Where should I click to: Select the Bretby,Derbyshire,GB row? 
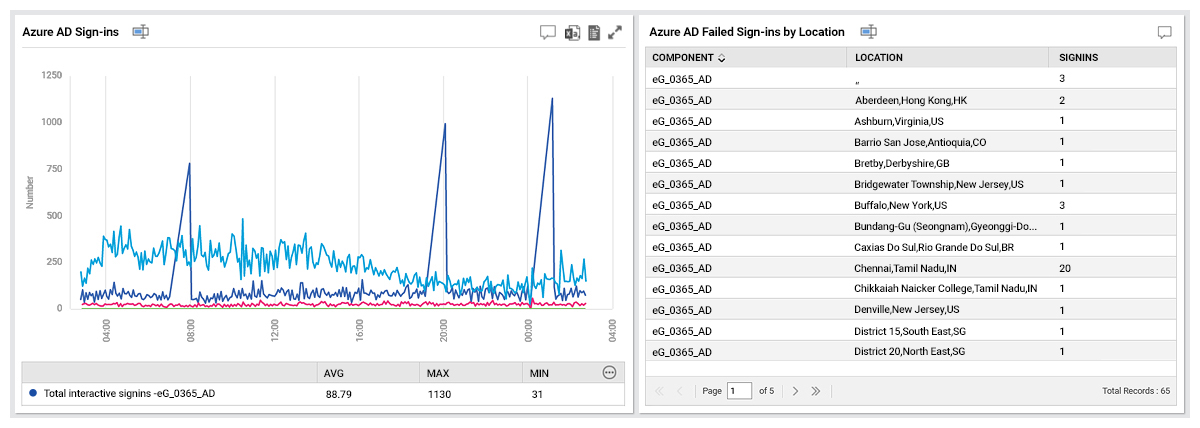(x=911, y=163)
